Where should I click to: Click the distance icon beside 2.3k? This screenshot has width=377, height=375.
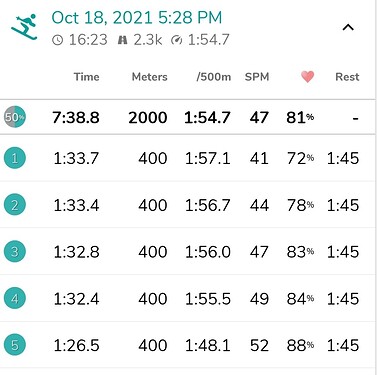click(x=123, y=40)
